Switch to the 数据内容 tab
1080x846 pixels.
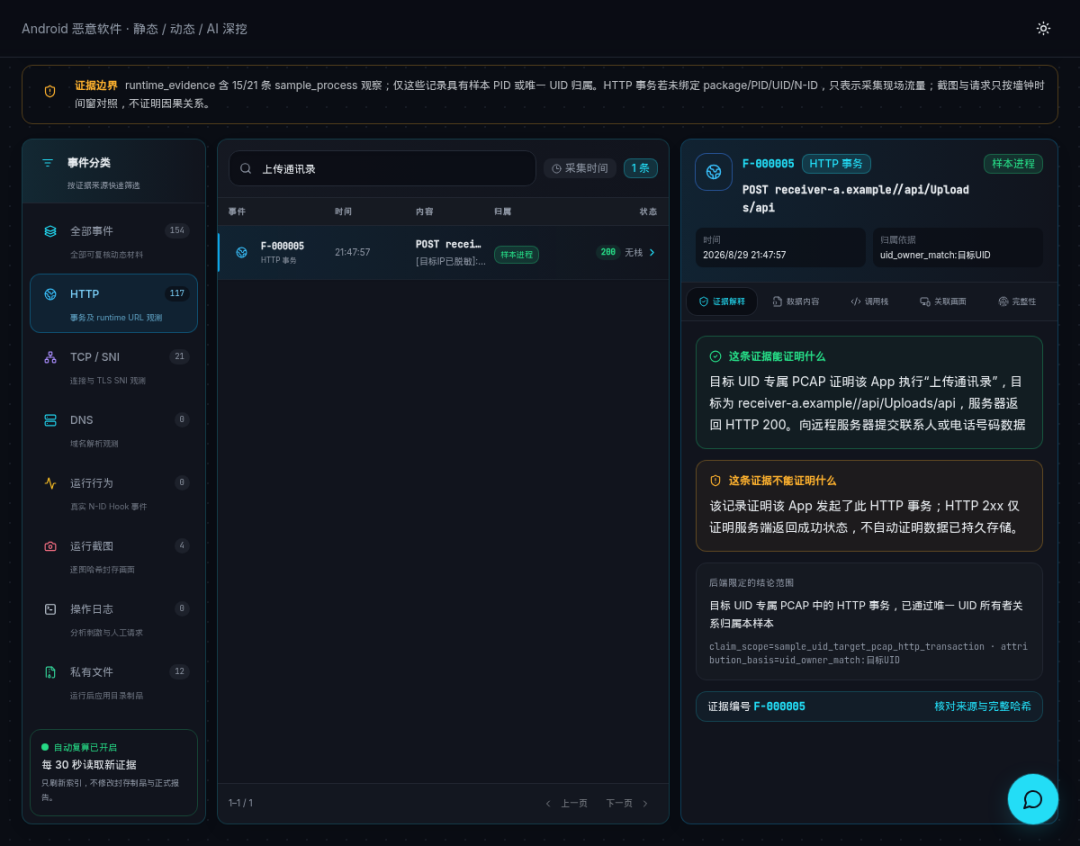pos(796,301)
